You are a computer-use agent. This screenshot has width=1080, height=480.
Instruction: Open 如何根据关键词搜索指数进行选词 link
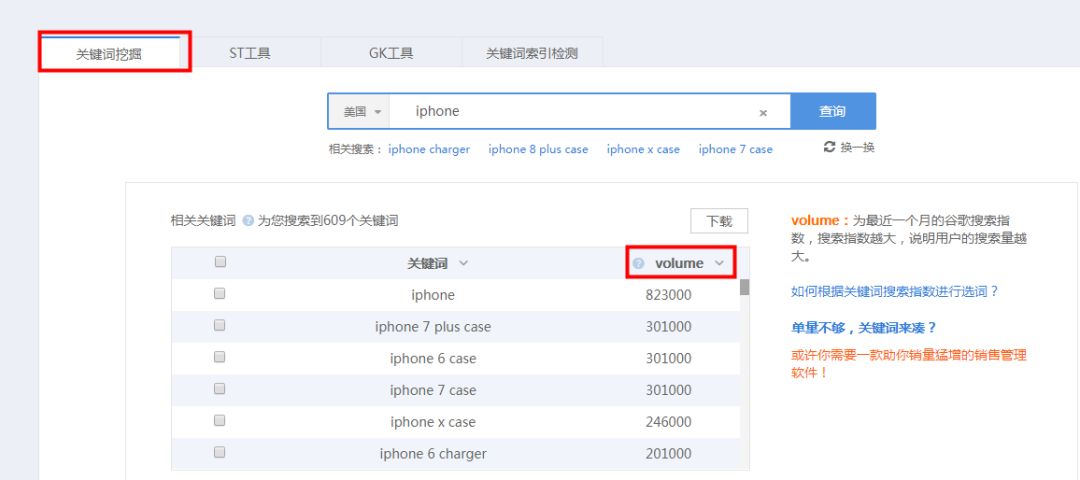point(895,291)
